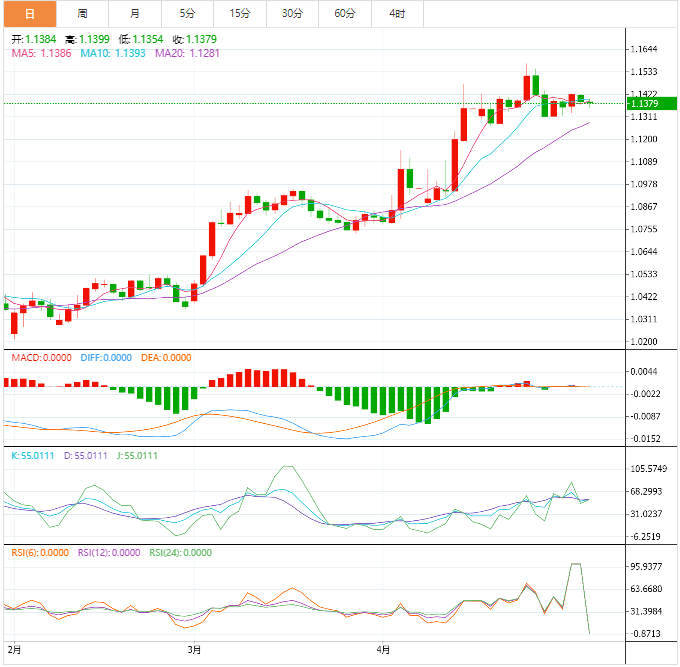
Task: Click the RSI(24) indicator label
Action: click(181, 552)
